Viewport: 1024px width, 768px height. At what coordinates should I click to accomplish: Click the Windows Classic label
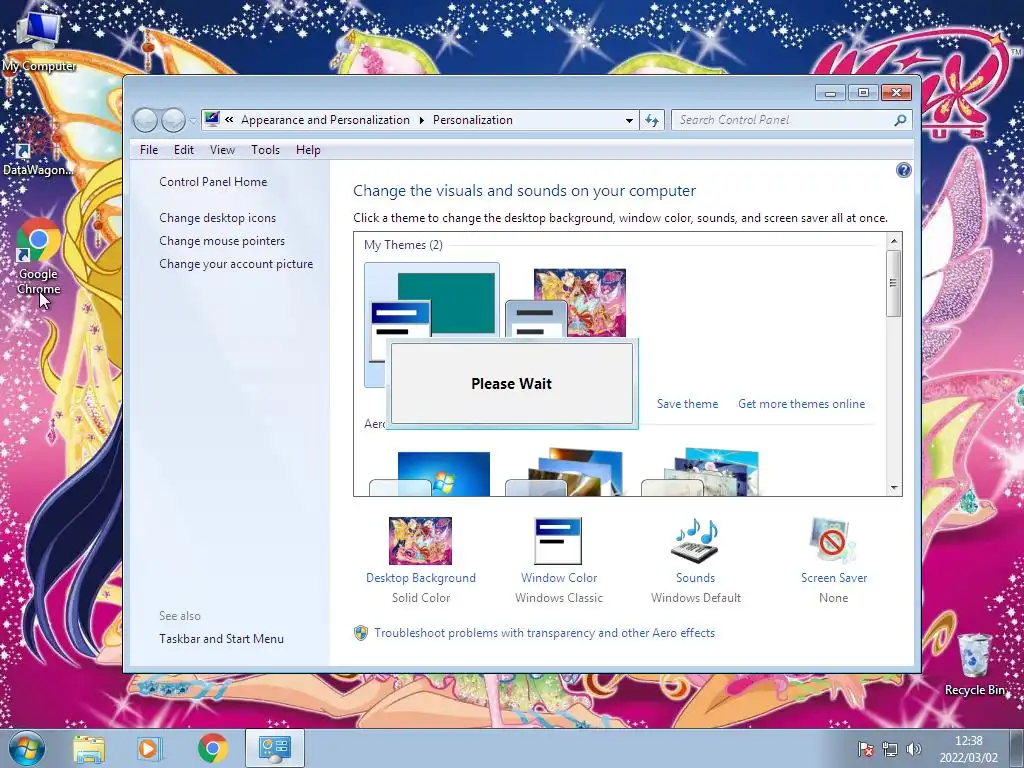coord(559,598)
